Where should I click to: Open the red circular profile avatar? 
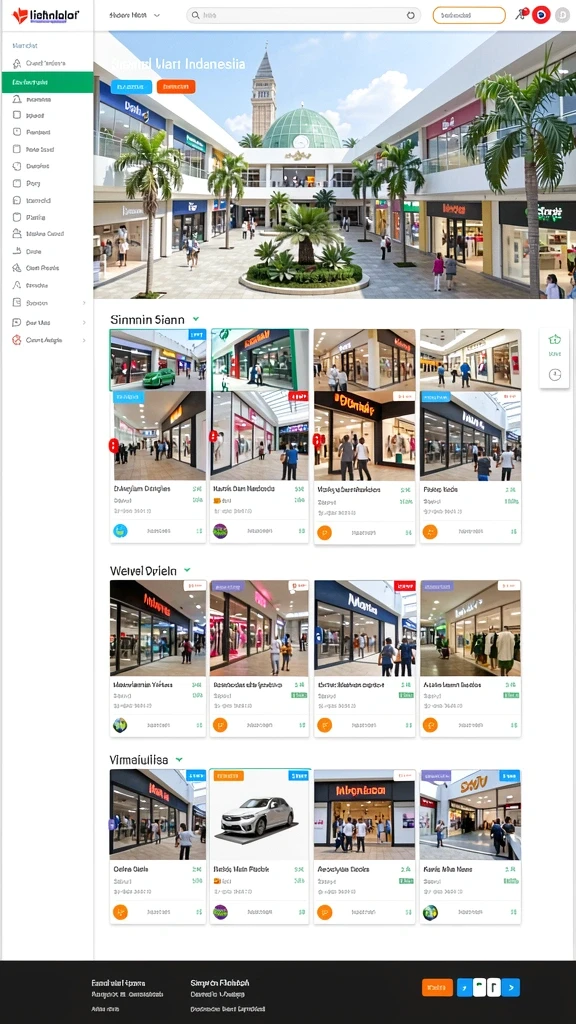point(541,14)
